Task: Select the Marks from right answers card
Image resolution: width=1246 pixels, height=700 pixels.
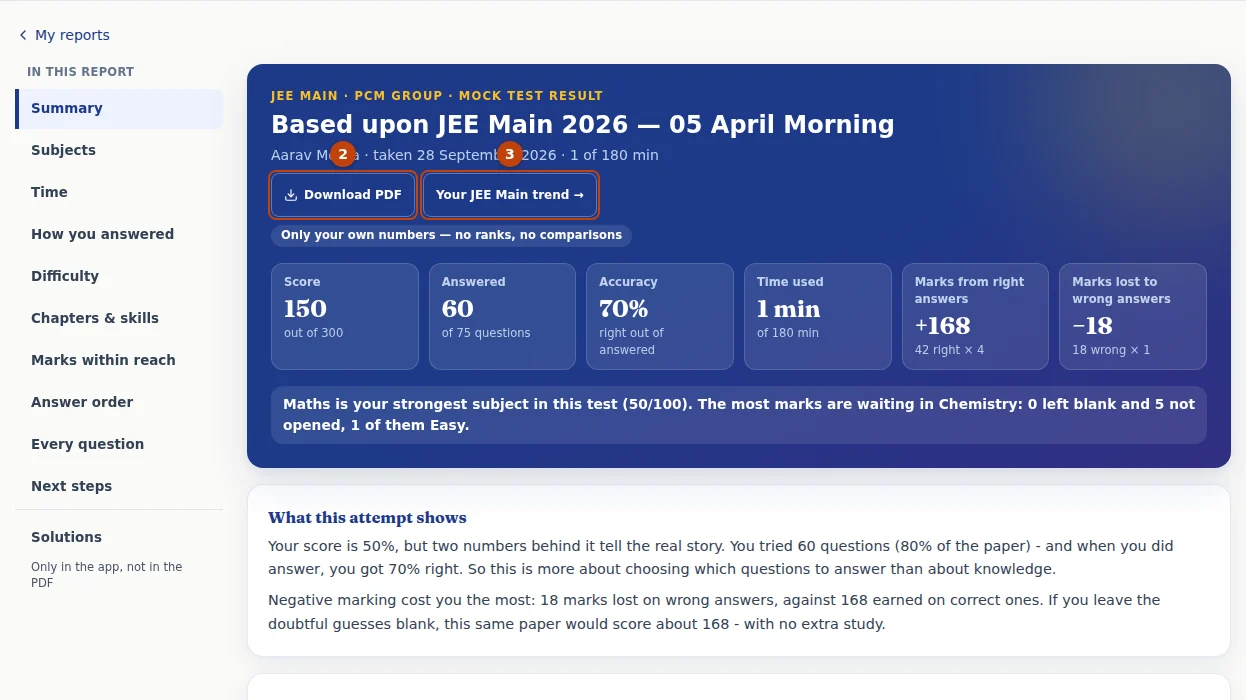Action: coord(975,316)
